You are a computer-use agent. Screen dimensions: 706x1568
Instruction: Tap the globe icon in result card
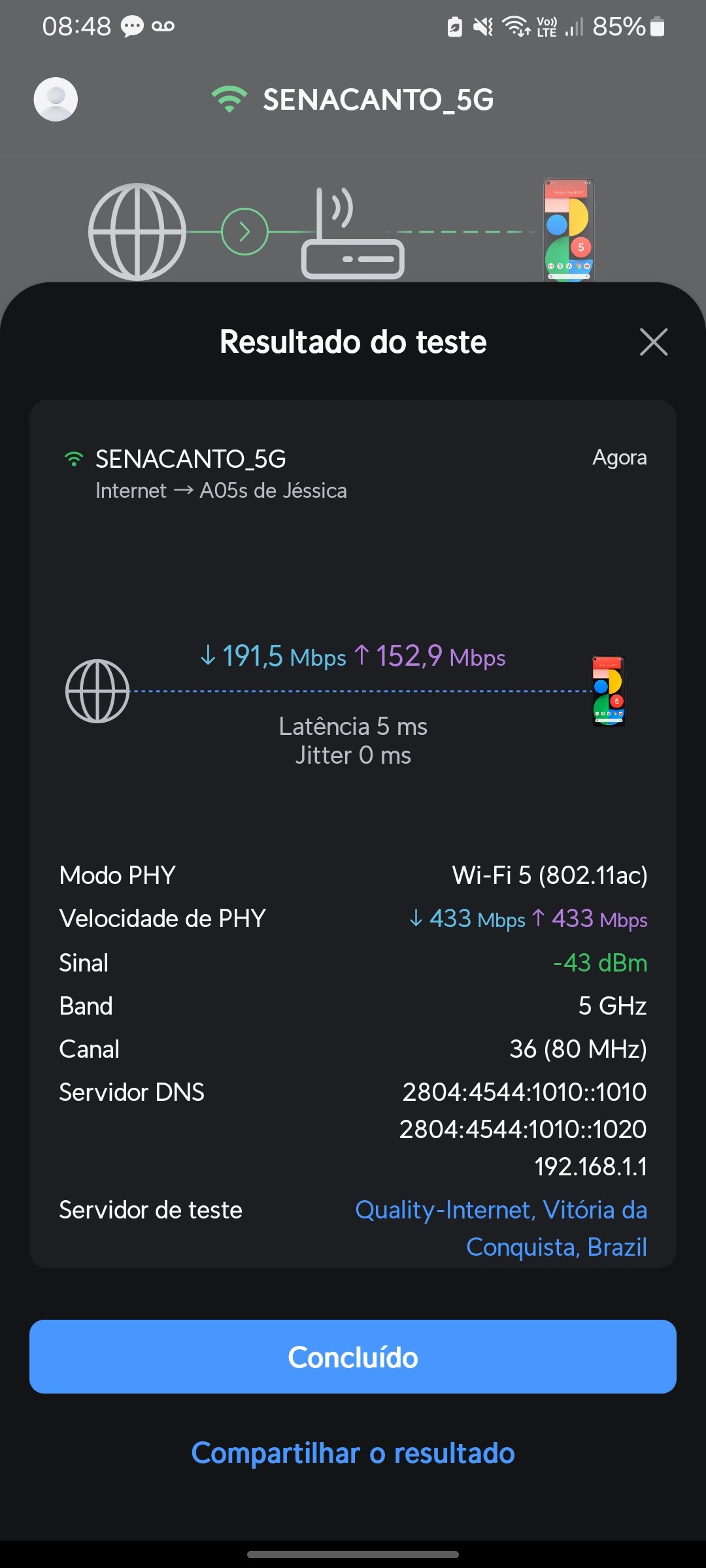97,691
